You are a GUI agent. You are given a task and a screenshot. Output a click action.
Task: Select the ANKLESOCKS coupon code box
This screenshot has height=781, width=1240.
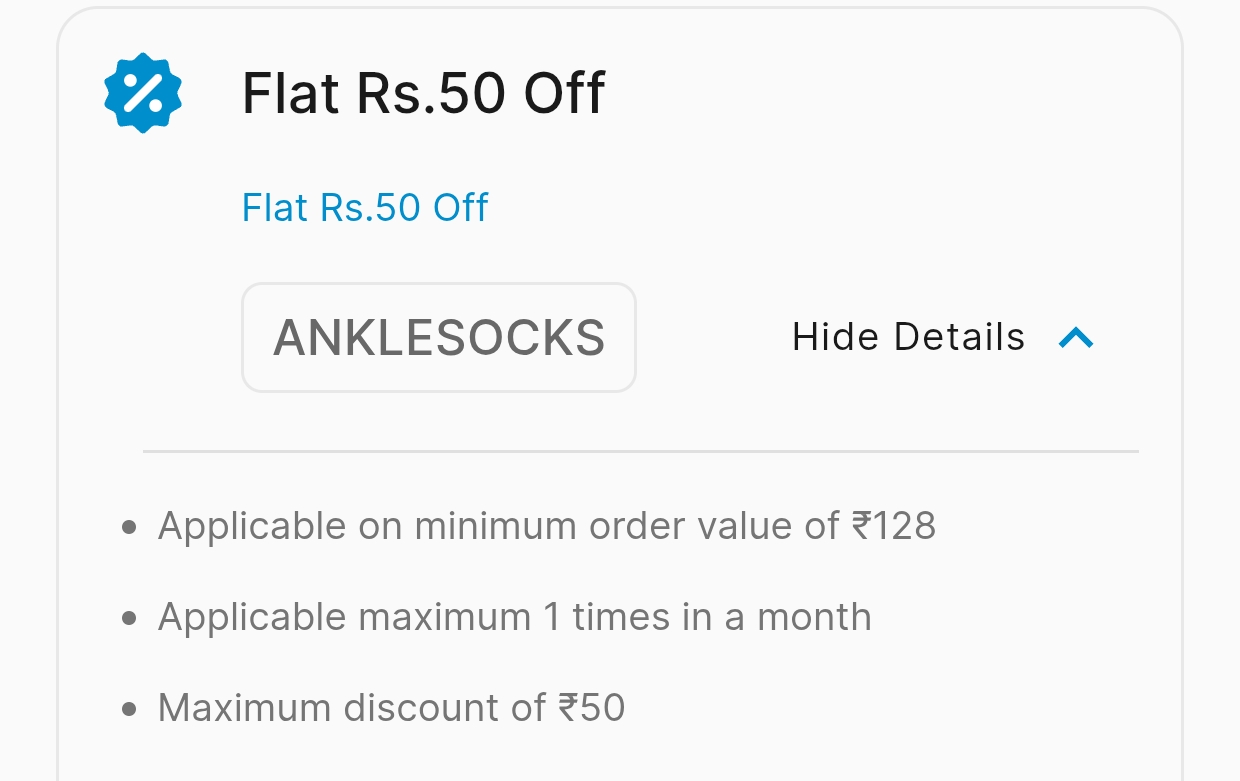click(439, 338)
